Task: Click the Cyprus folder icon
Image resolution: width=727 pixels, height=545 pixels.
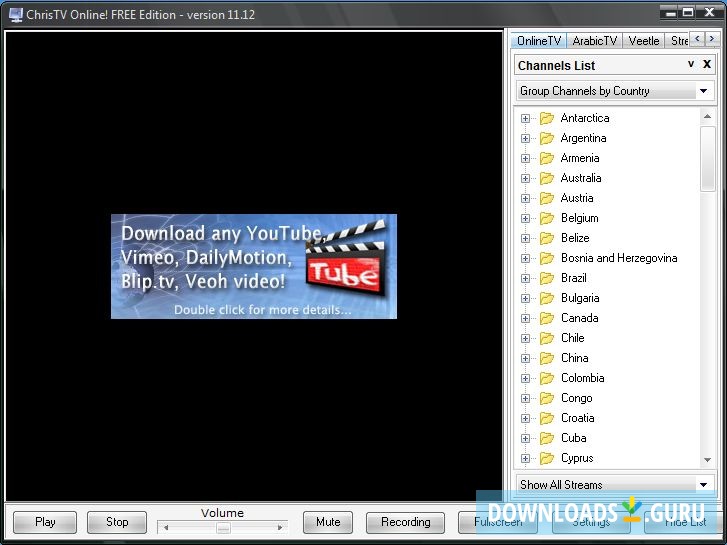Action: (x=547, y=458)
